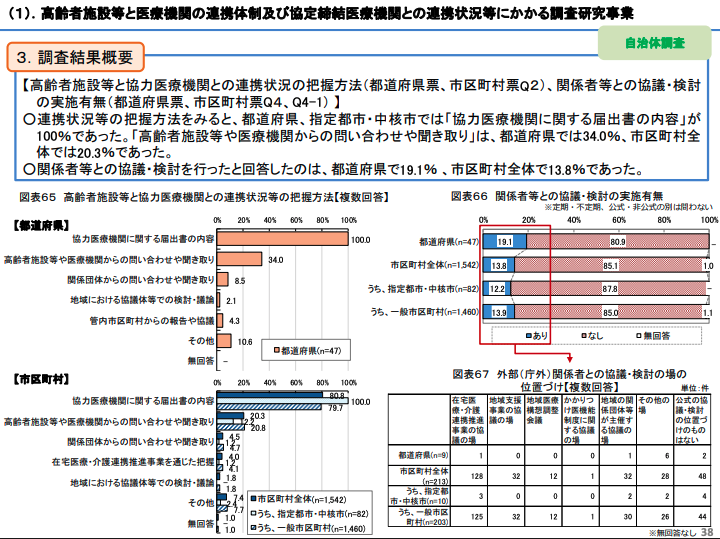Click the 85.1 red segment for 市区町村全体

[x=608, y=266]
